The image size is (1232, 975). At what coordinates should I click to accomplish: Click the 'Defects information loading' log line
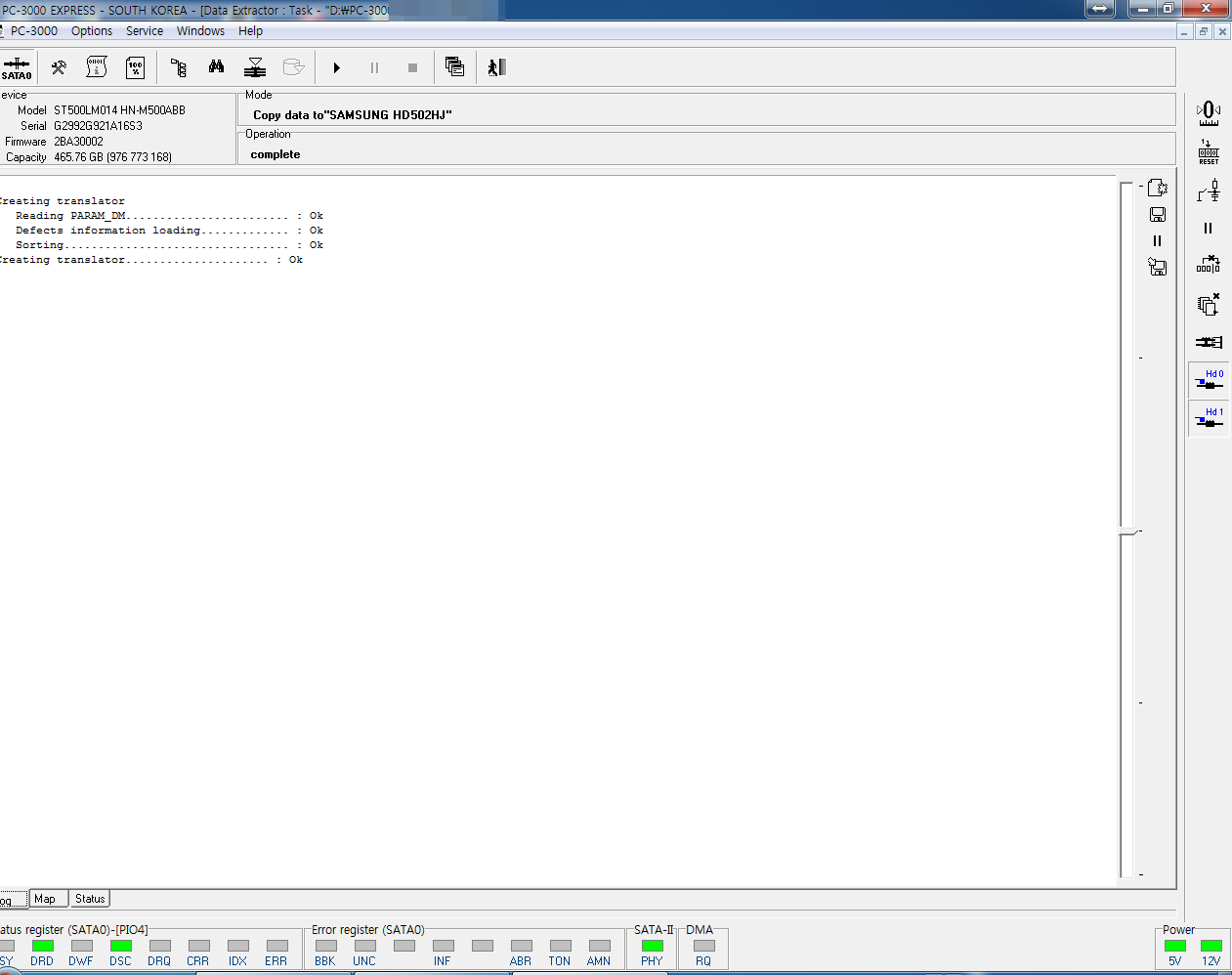[169, 231]
